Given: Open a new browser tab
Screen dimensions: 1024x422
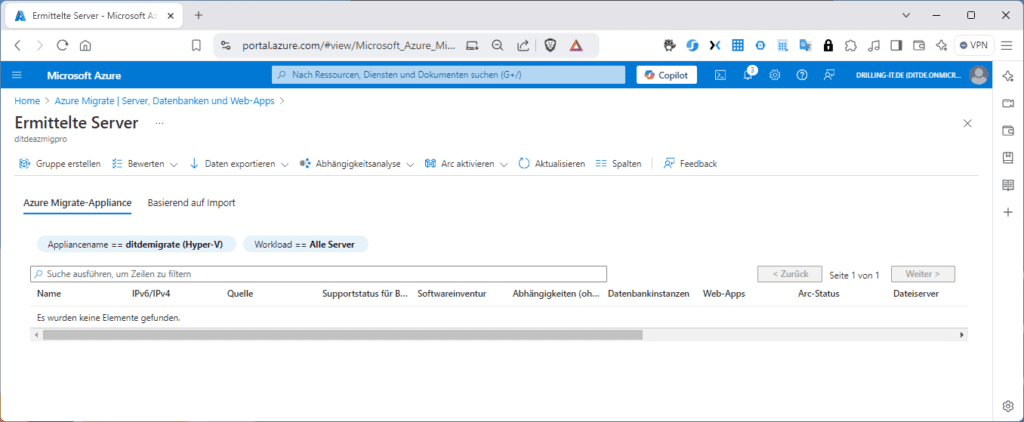Looking at the screenshot, I should click(199, 15).
